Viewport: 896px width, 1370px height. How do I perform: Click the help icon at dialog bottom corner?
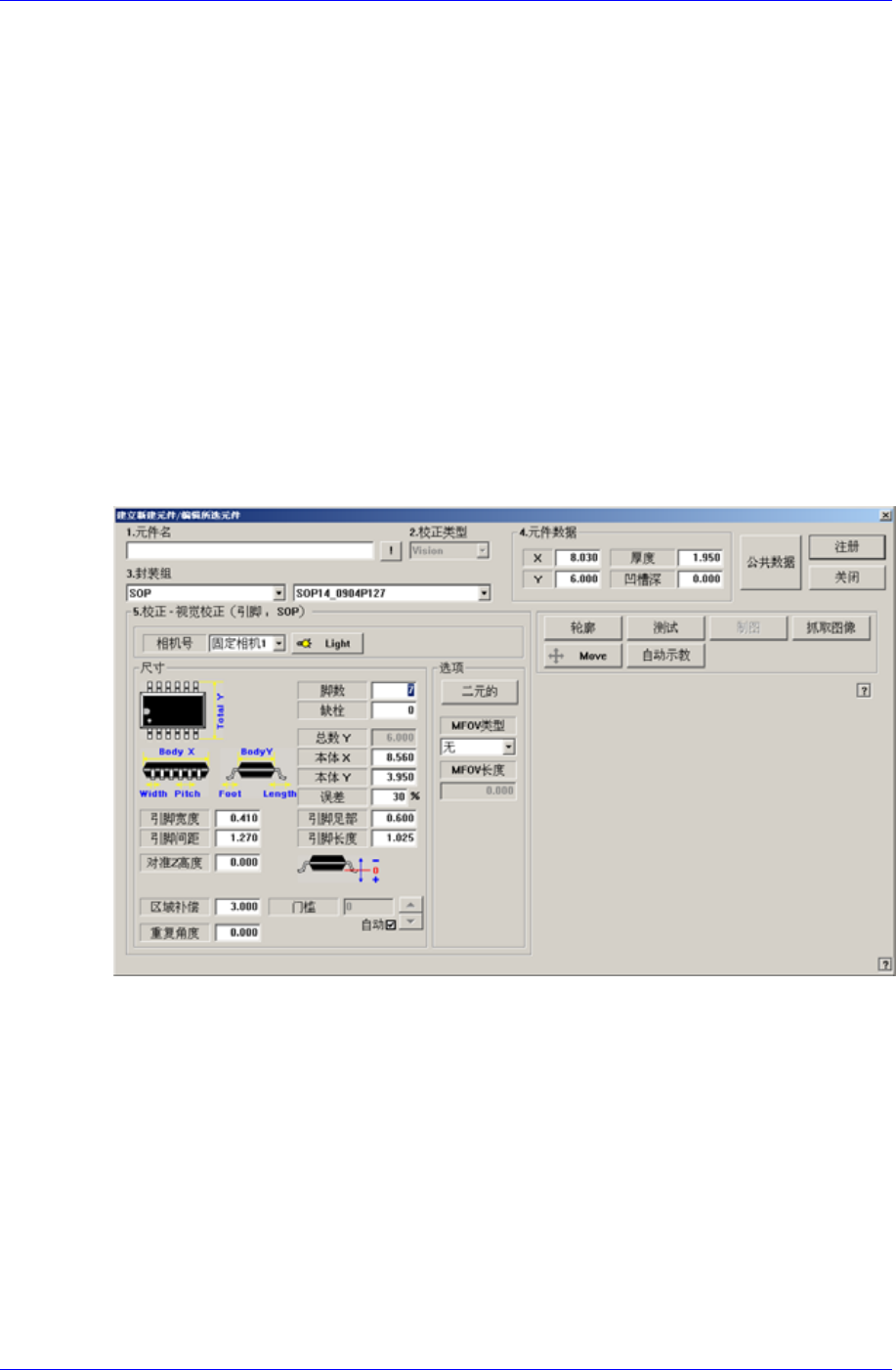click(x=885, y=964)
